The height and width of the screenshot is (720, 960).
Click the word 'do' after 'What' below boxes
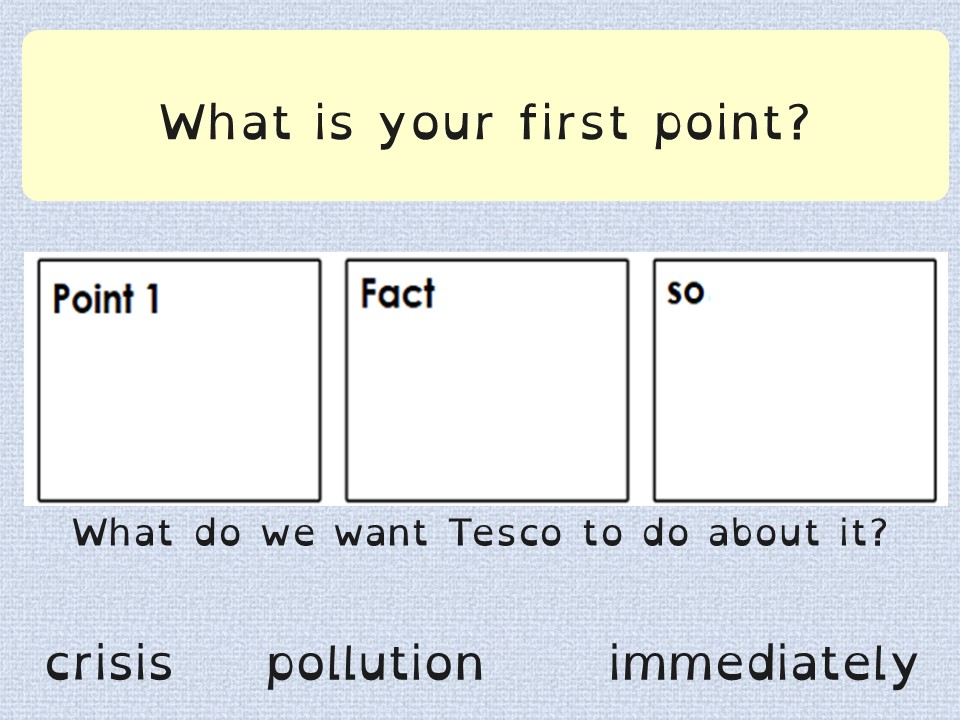(217, 531)
